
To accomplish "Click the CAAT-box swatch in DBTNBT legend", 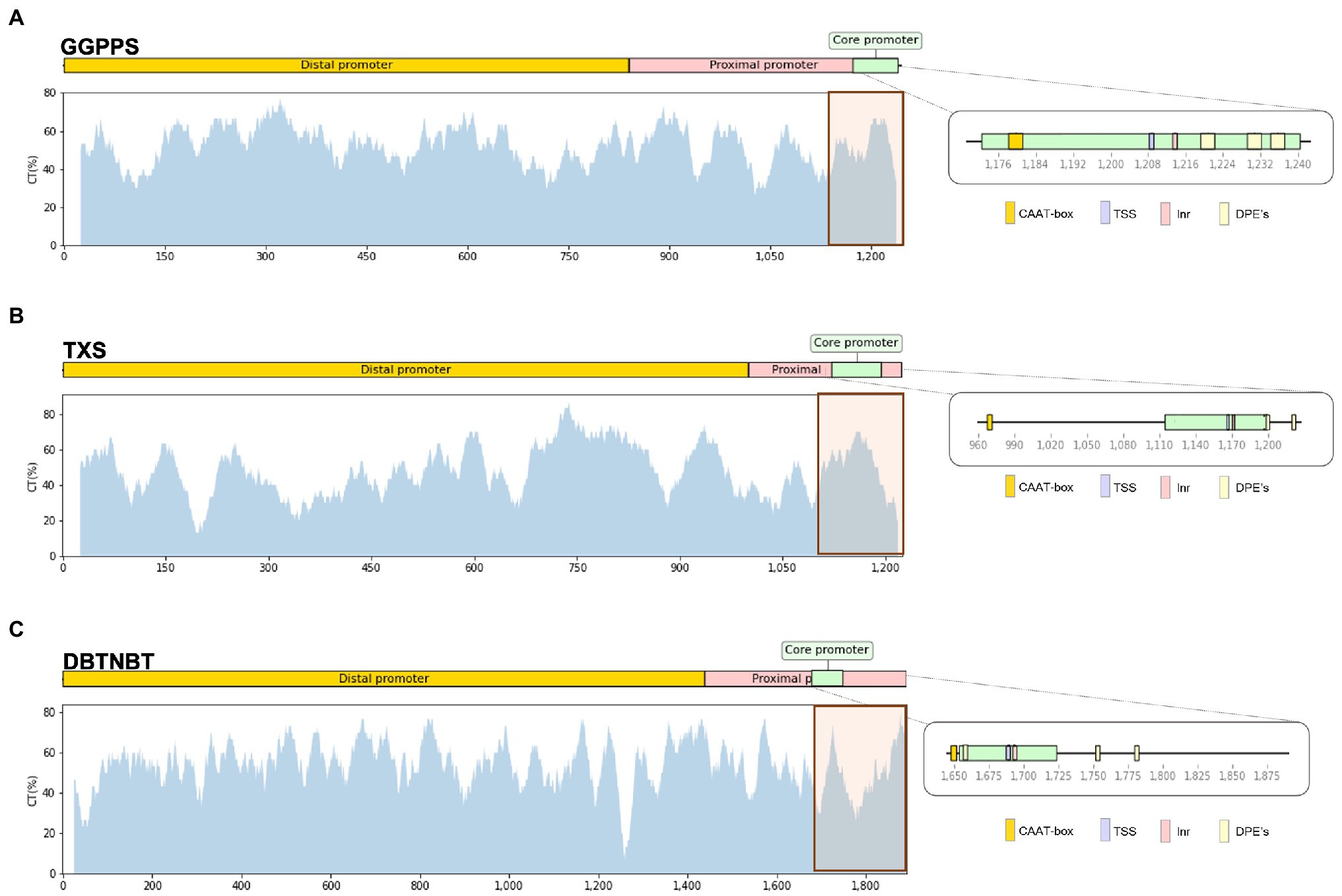I will [1009, 830].
